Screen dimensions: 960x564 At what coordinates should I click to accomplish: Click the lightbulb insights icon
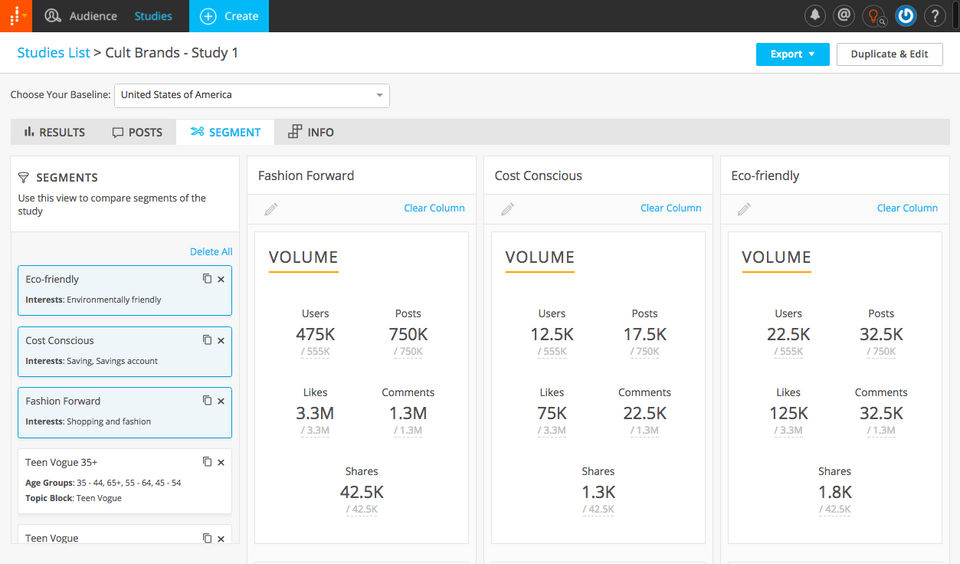pyautogui.click(x=875, y=15)
